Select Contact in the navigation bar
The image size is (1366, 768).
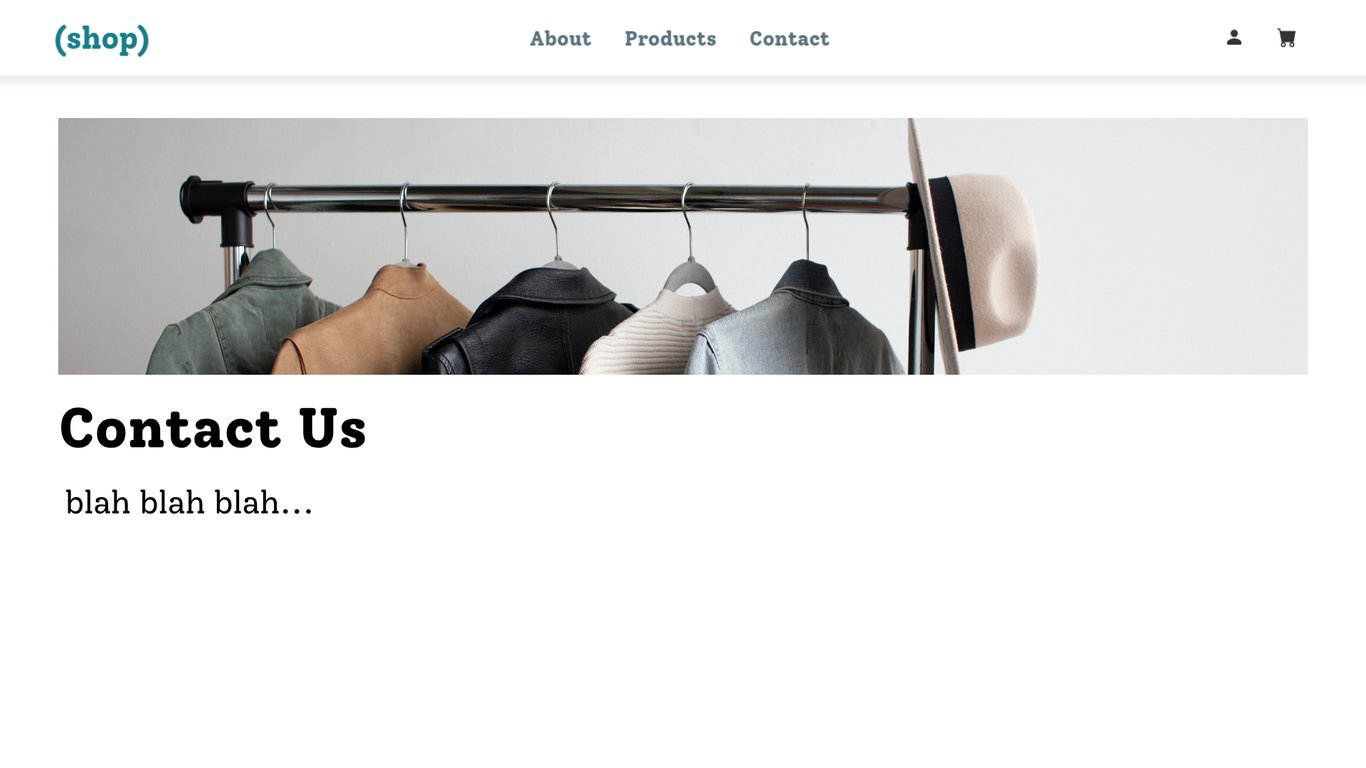(789, 39)
